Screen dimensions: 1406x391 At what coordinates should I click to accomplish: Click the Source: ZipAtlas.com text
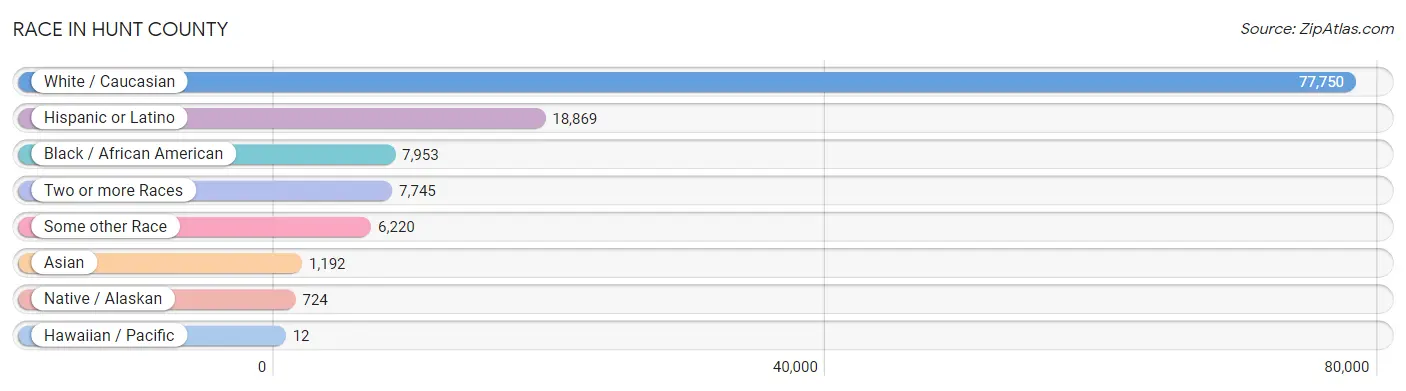pos(1317,29)
